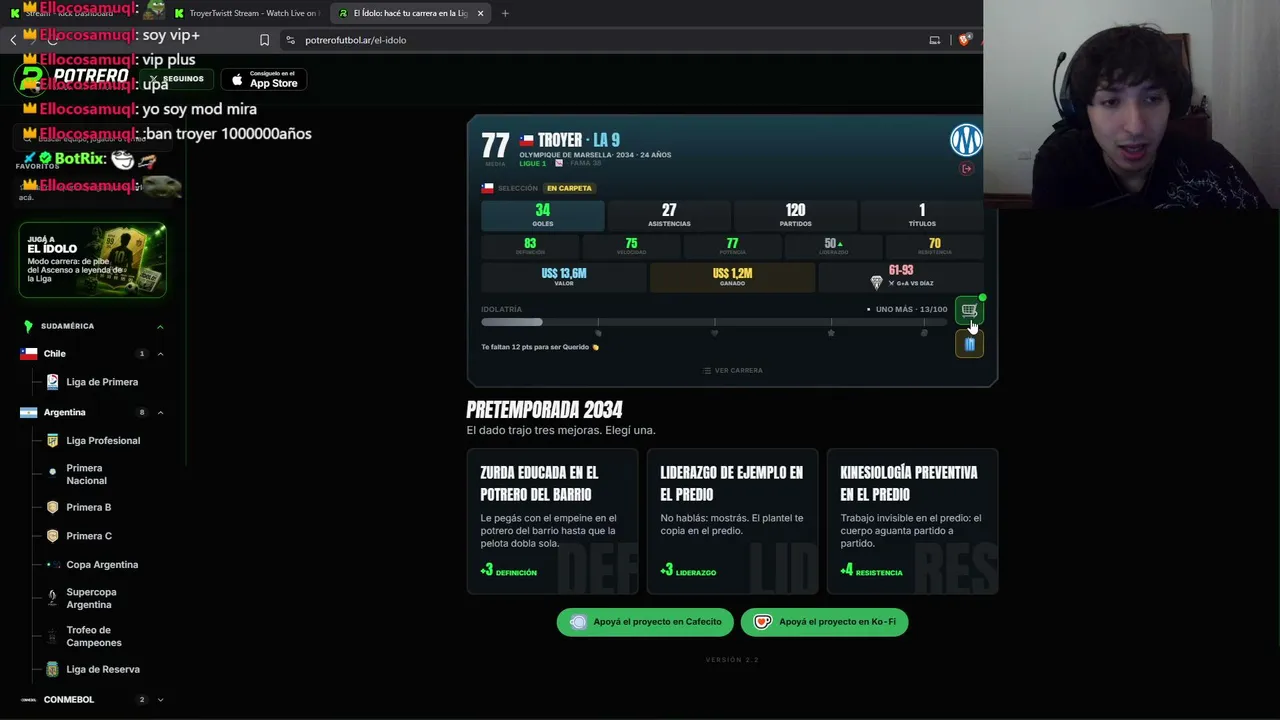Viewport: 1280px width, 720px height.
Task: Open Primera Nacional in sidebar
Action: click(x=86, y=474)
